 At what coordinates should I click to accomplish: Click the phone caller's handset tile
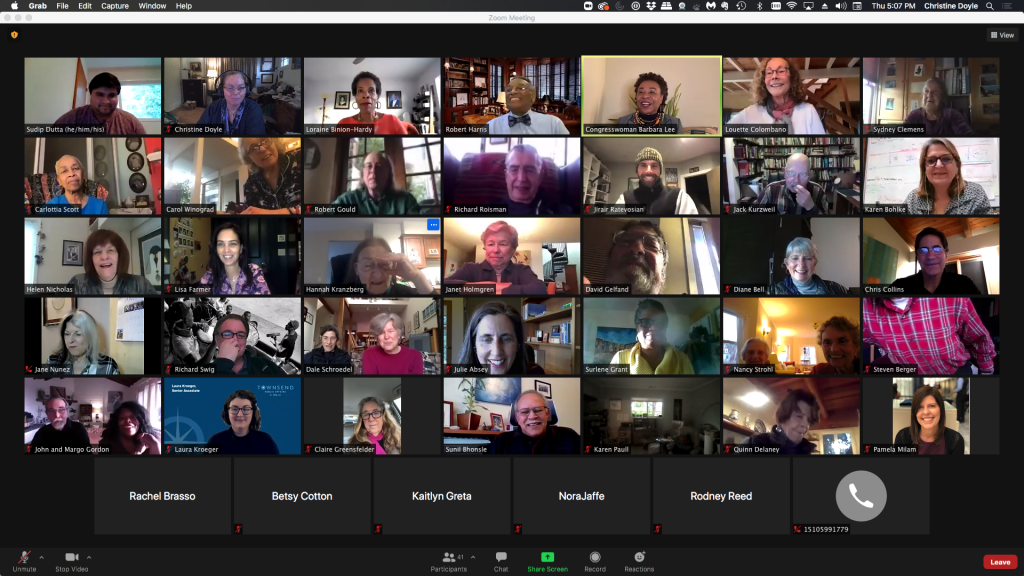click(x=860, y=496)
